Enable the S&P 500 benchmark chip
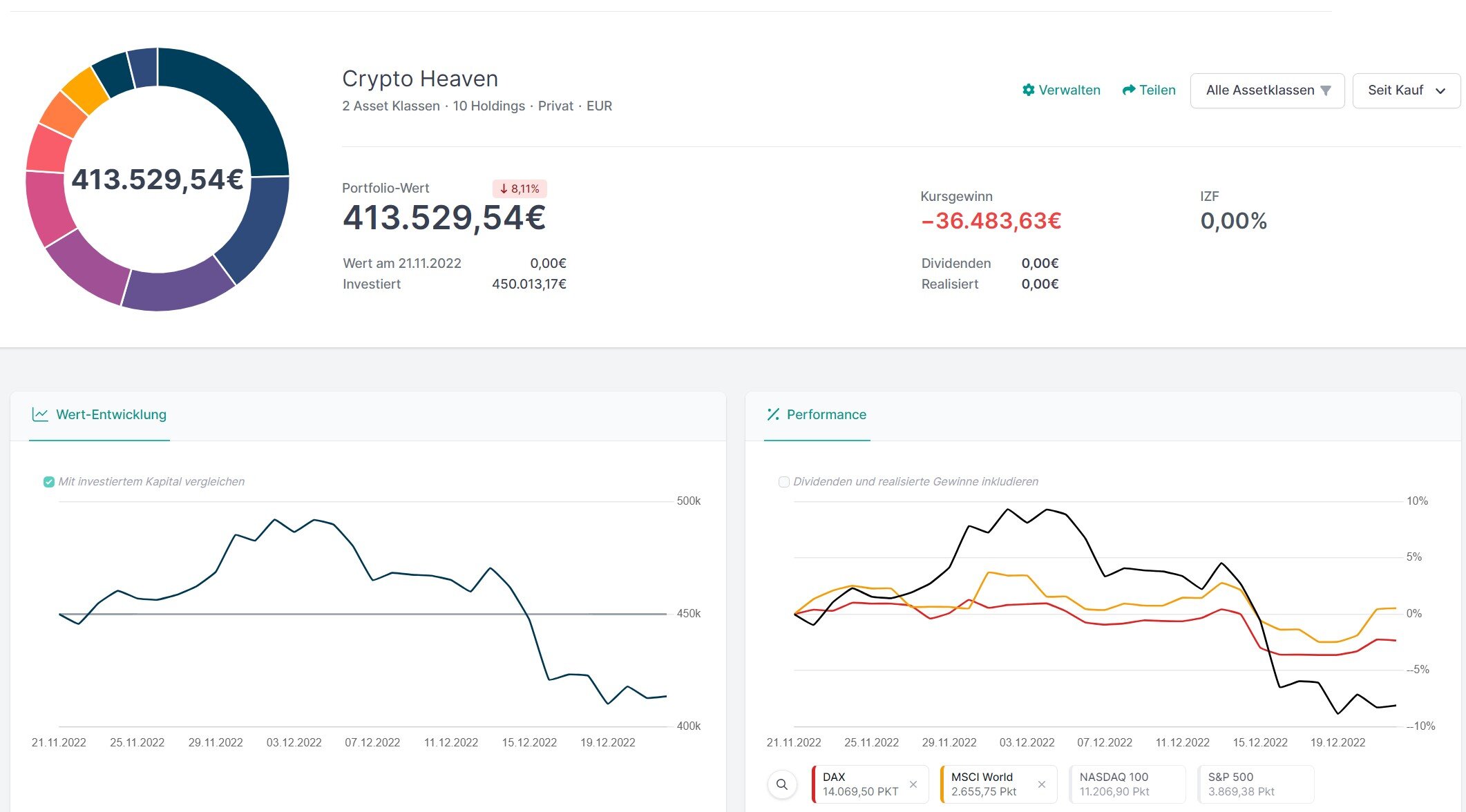1466x812 pixels. (x=1255, y=784)
